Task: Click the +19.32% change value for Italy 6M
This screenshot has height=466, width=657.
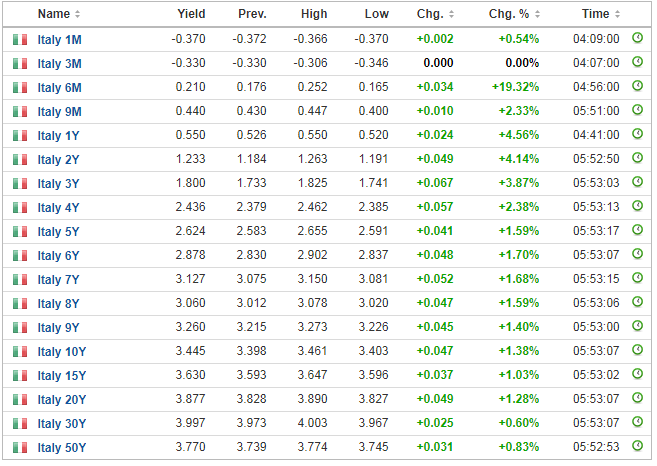Action: (x=515, y=87)
